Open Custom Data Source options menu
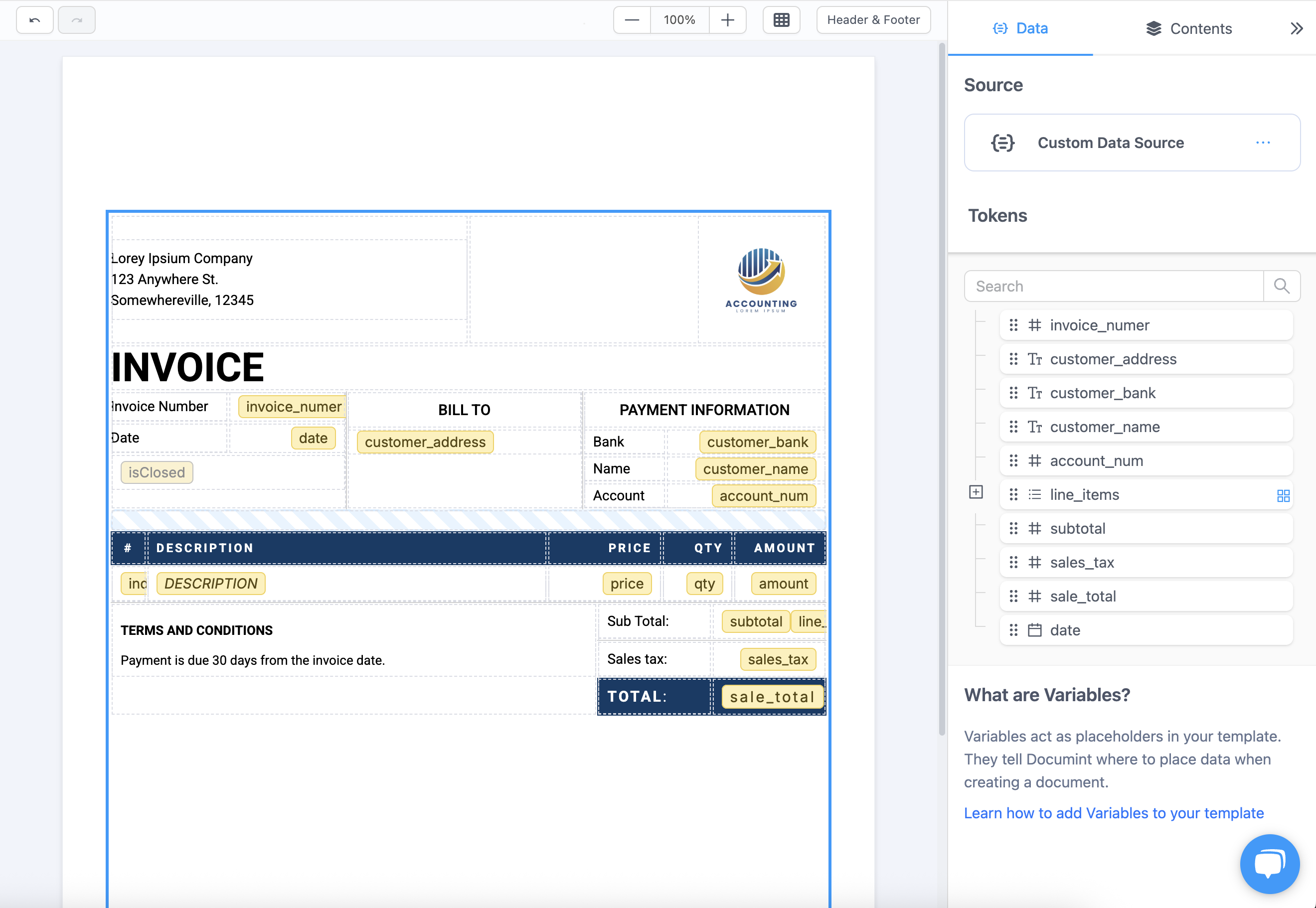1316x908 pixels. click(x=1263, y=142)
